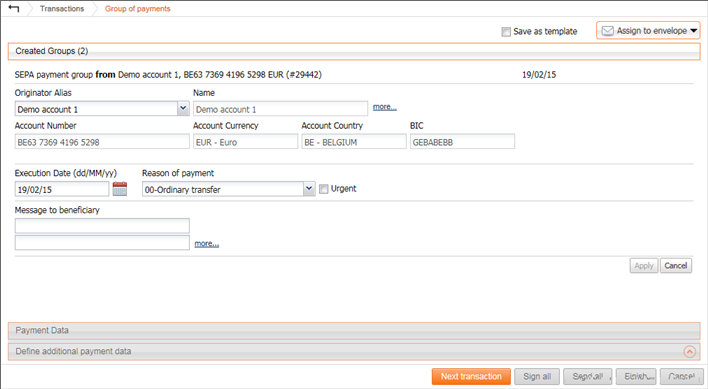
Task: Focus the first Message to beneficiary field
Action: point(102,226)
